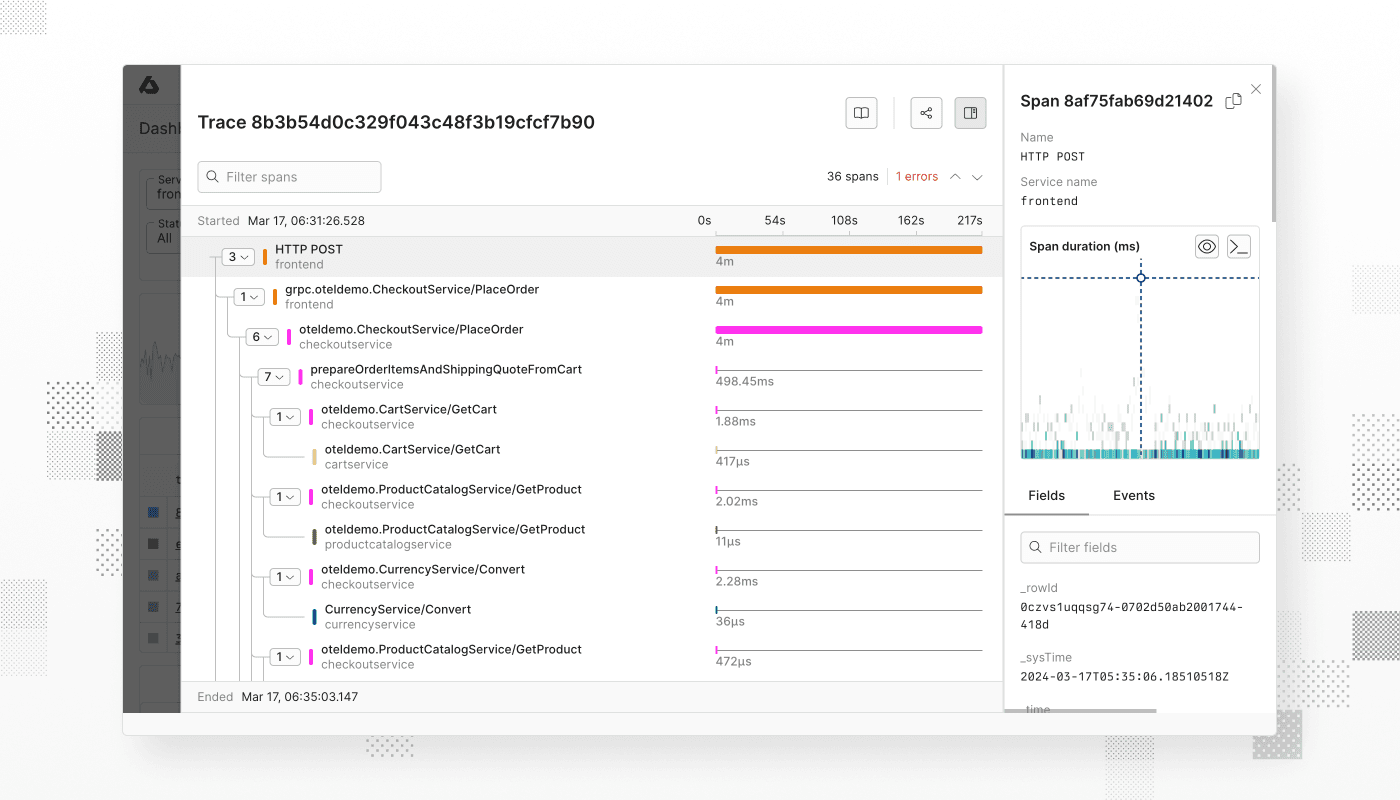Screen dimensions: 1400x800
Task: Jump to next error with down chevron
Action: click(977, 177)
